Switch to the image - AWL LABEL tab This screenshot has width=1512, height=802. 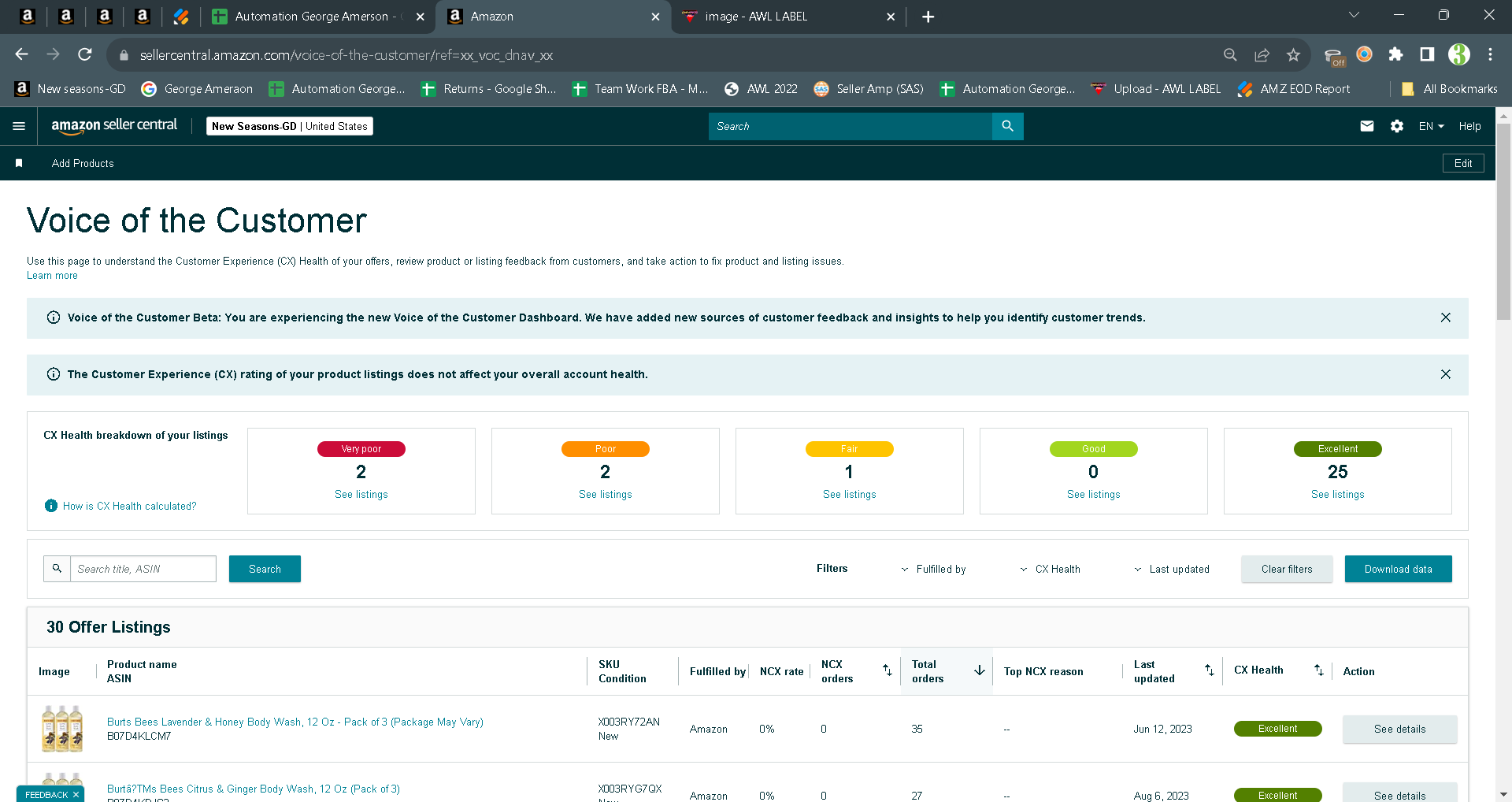click(x=789, y=17)
